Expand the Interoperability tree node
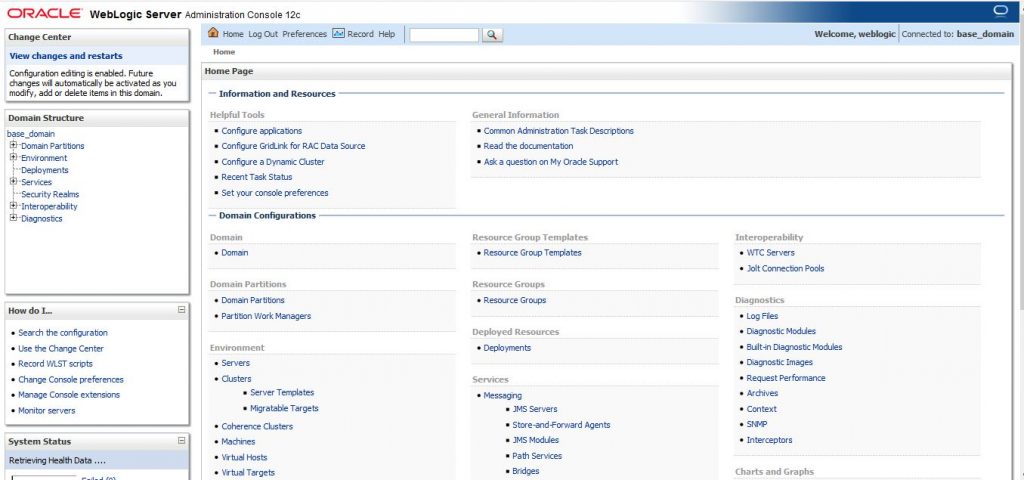The width and height of the screenshot is (1024, 480). click(13, 206)
